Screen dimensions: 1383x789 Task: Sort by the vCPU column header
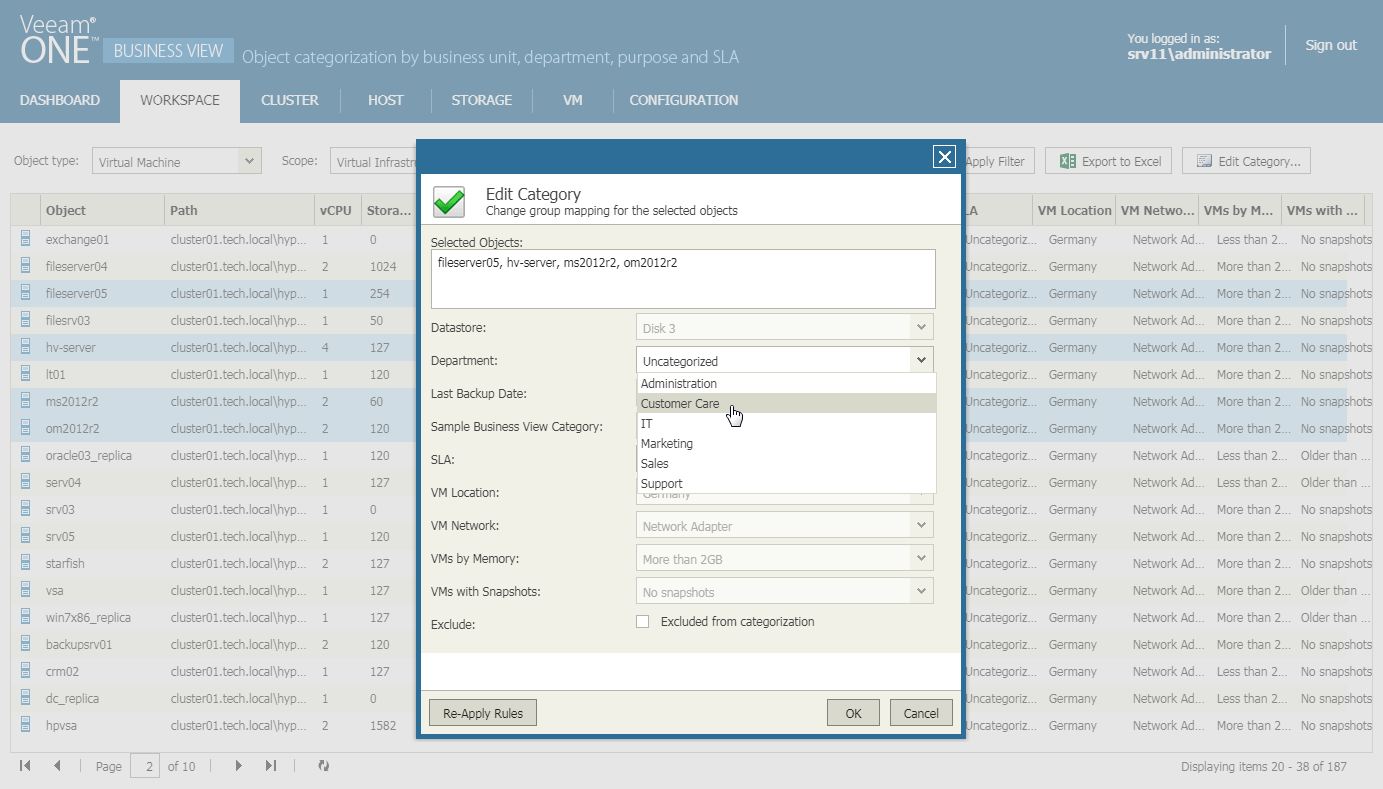[337, 210]
